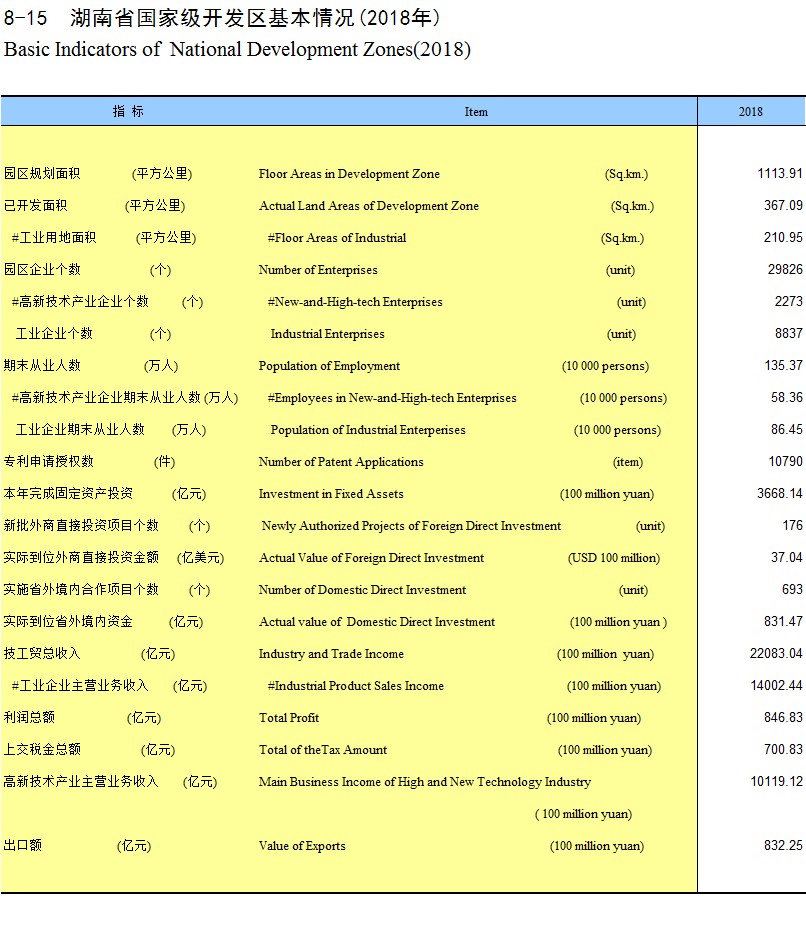
Task: Select the value 86.45
Action: click(x=787, y=429)
